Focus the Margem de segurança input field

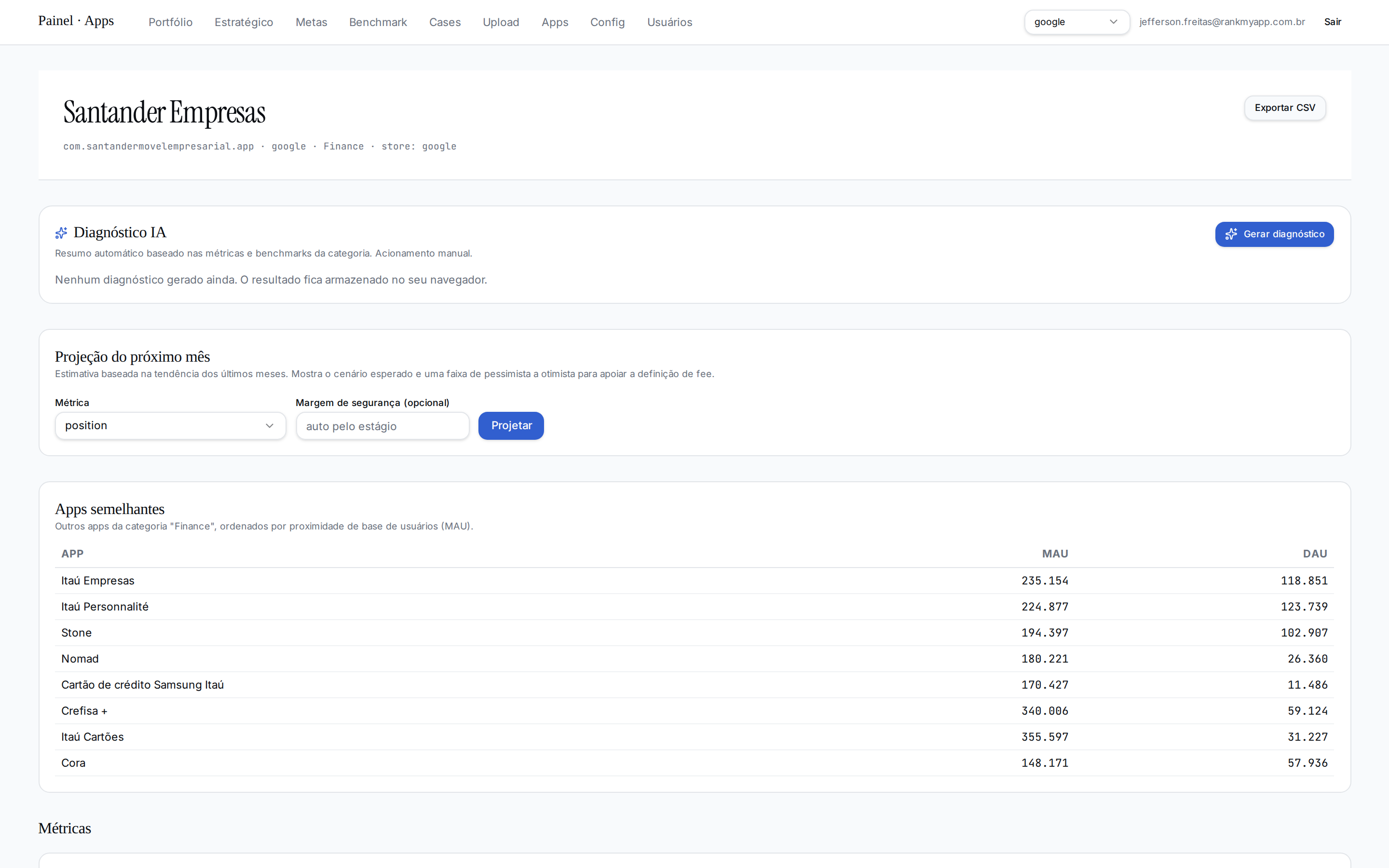click(383, 426)
